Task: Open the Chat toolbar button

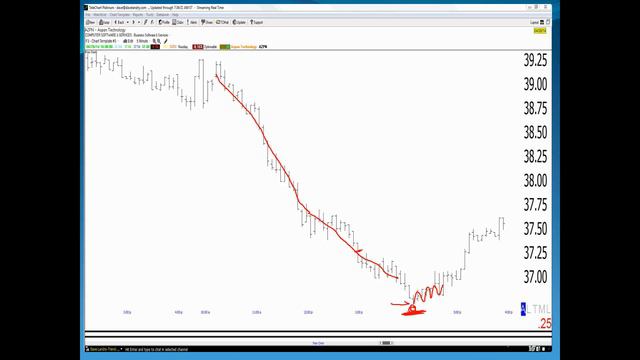Action: pos(222,22)
